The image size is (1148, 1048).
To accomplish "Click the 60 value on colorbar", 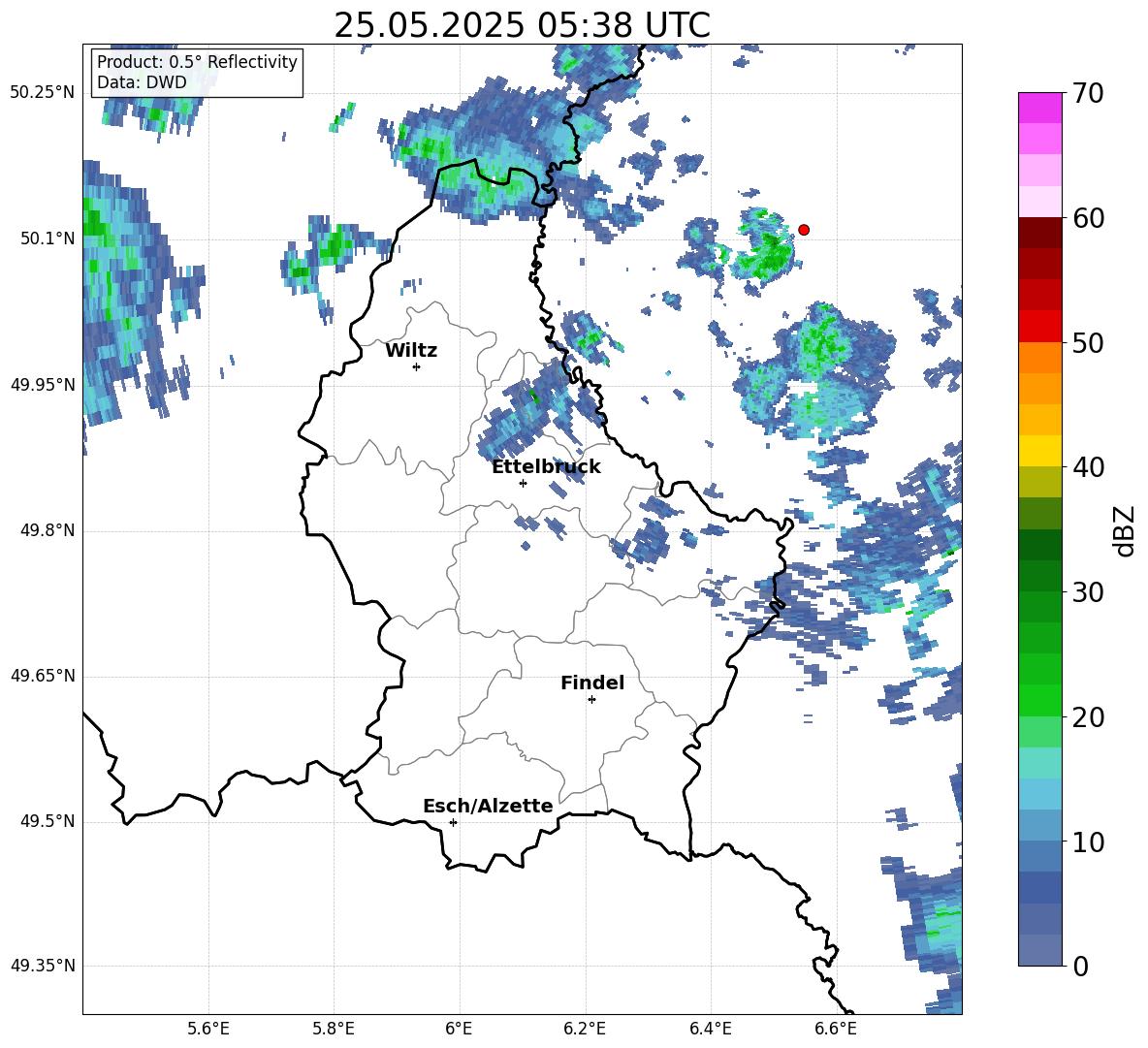I will tap(1088, 217).
